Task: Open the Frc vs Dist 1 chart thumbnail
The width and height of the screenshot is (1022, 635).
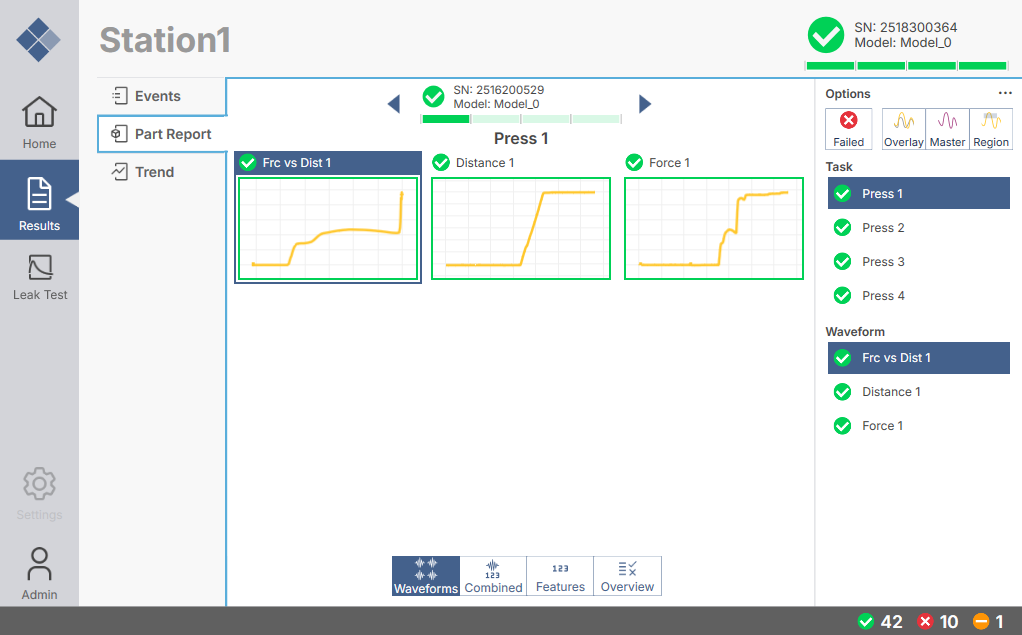Action: (328, 229)
